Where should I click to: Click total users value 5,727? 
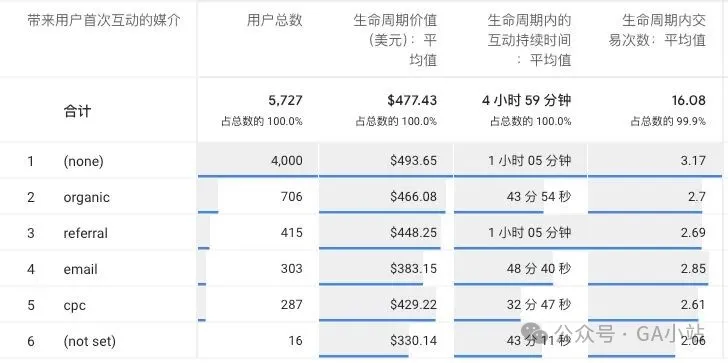[285, 100]
